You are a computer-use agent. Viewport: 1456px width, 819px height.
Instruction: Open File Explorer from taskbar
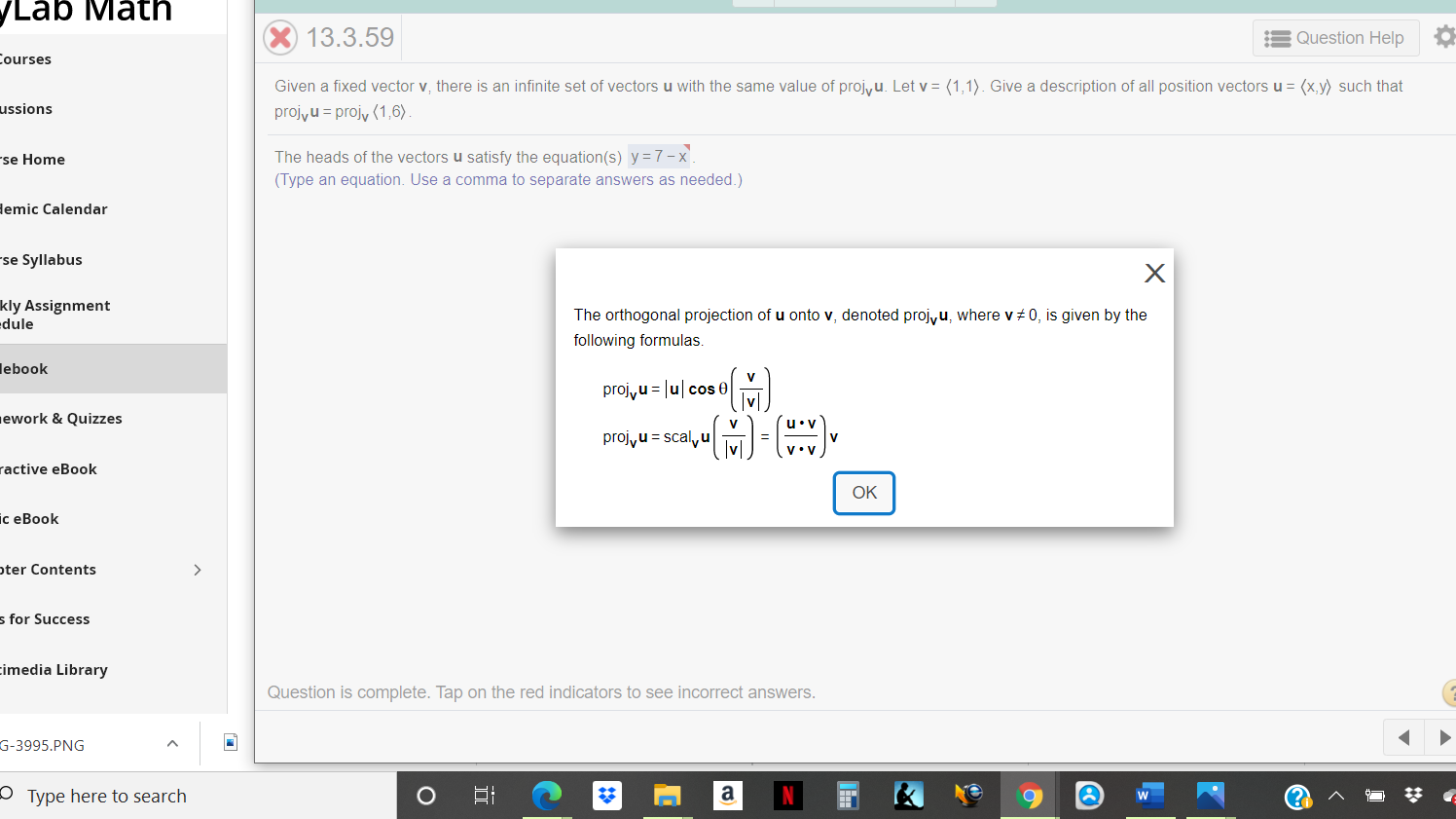667,796
